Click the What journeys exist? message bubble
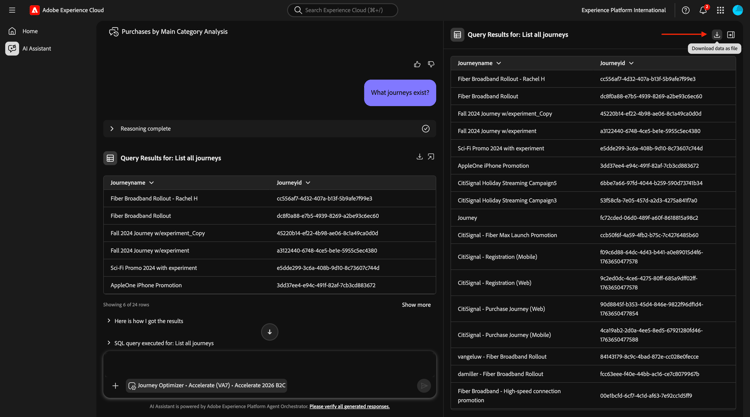Viewport: 750px width, 417px height. pos(400,93)
